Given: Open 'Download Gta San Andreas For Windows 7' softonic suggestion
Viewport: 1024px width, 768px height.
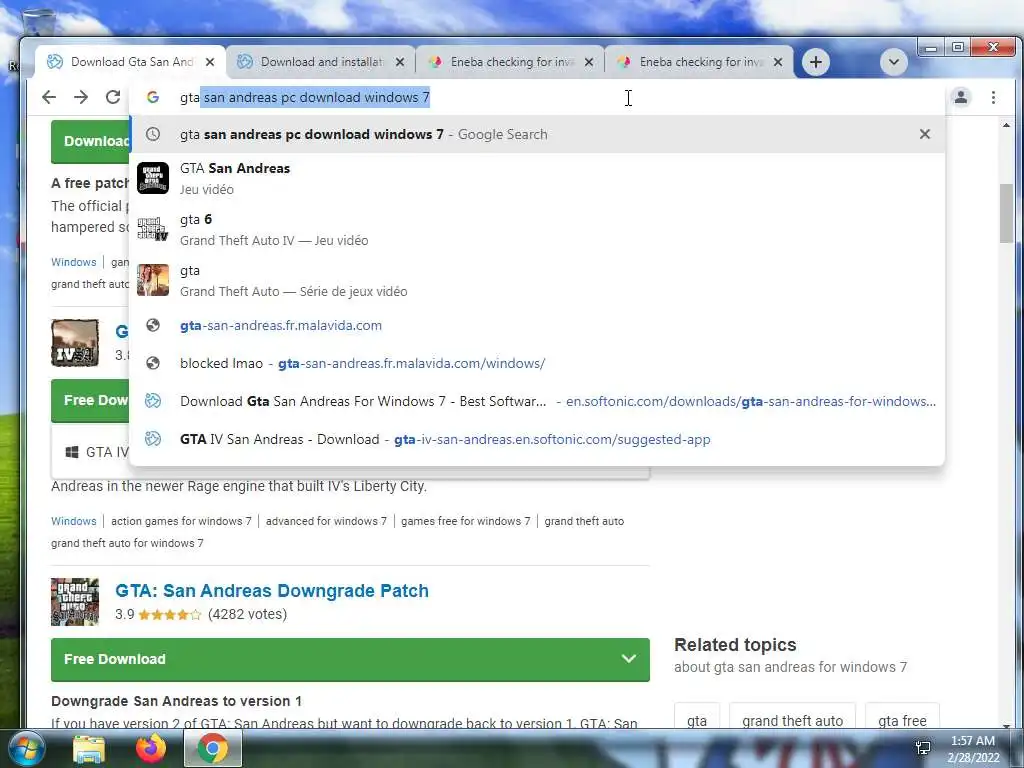Looking at the screenshot, I should coord(537,401).
